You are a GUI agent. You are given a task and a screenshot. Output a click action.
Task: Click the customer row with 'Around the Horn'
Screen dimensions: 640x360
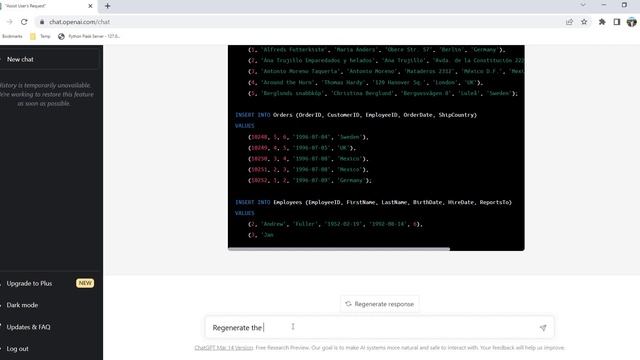[x=365, y=82]
